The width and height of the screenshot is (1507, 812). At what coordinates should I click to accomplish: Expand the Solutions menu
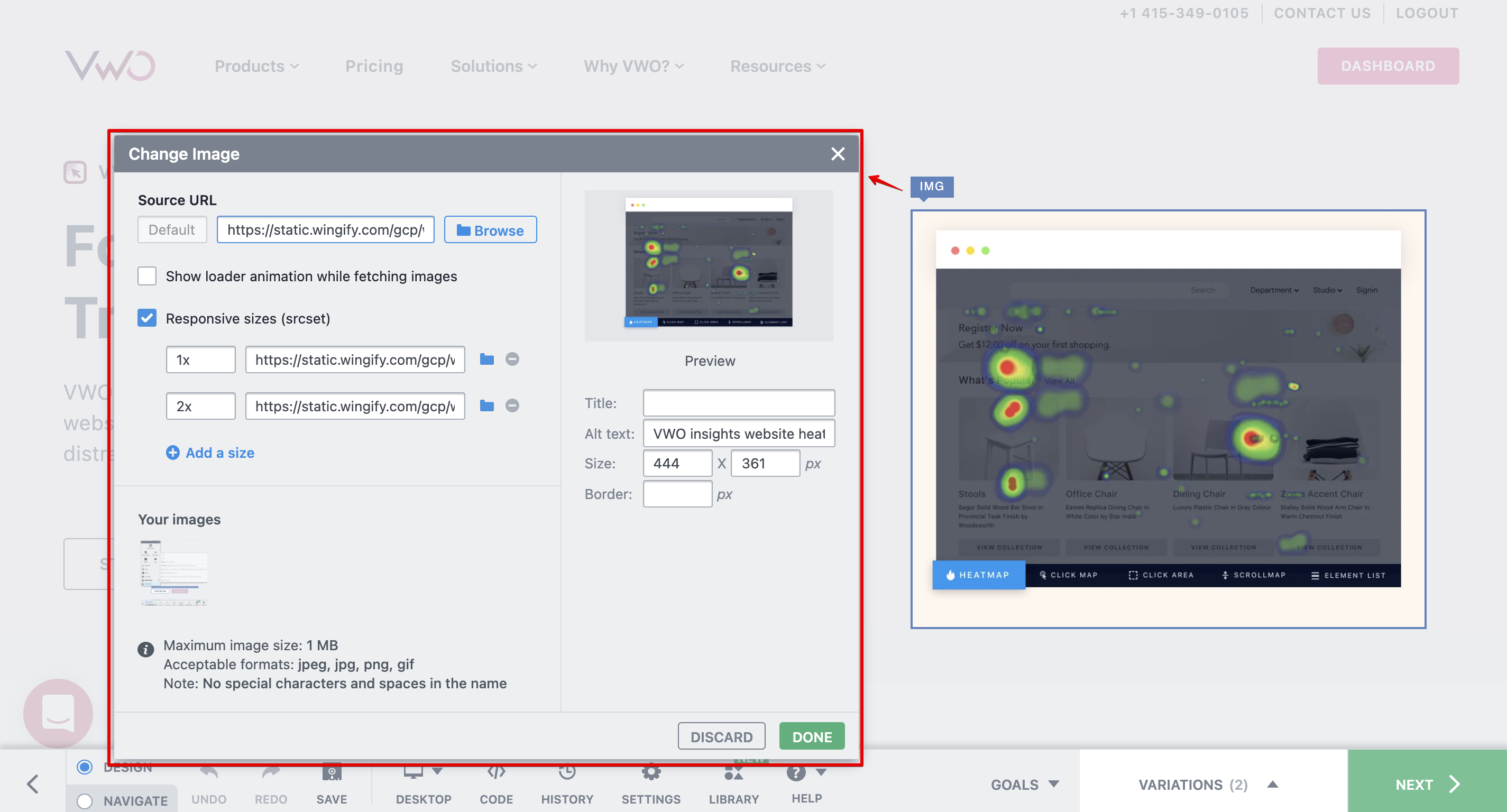(x=494, y=66)
